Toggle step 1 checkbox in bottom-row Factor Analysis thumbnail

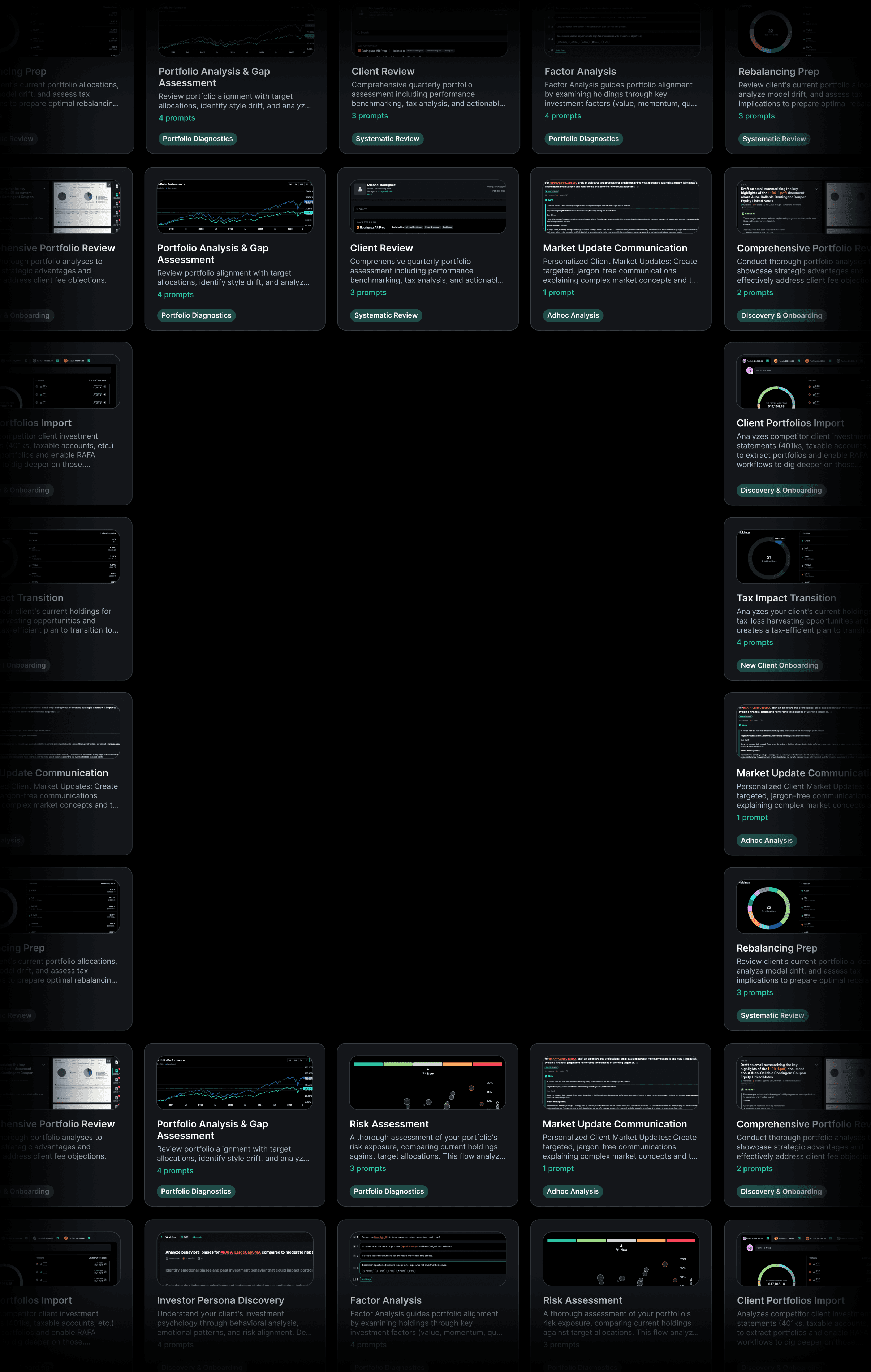pyautogui.click(x=354, y=1237)
